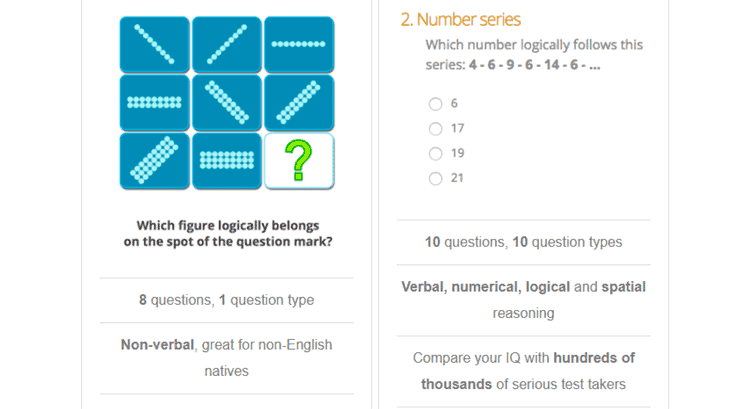Choose radio button for 19
The image size is (750, 409).
pyautogui.click(x=435, y=154)
